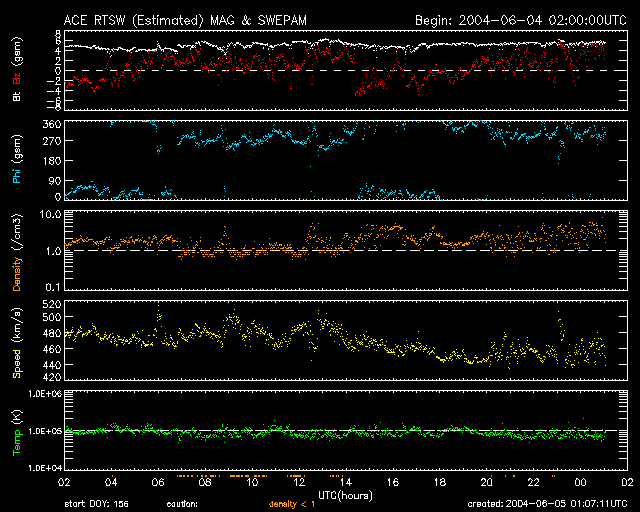This screenshot has width=640, height=512.
Task: Select the '0.1' density axis tick label
Action: (x=53, y=287)
